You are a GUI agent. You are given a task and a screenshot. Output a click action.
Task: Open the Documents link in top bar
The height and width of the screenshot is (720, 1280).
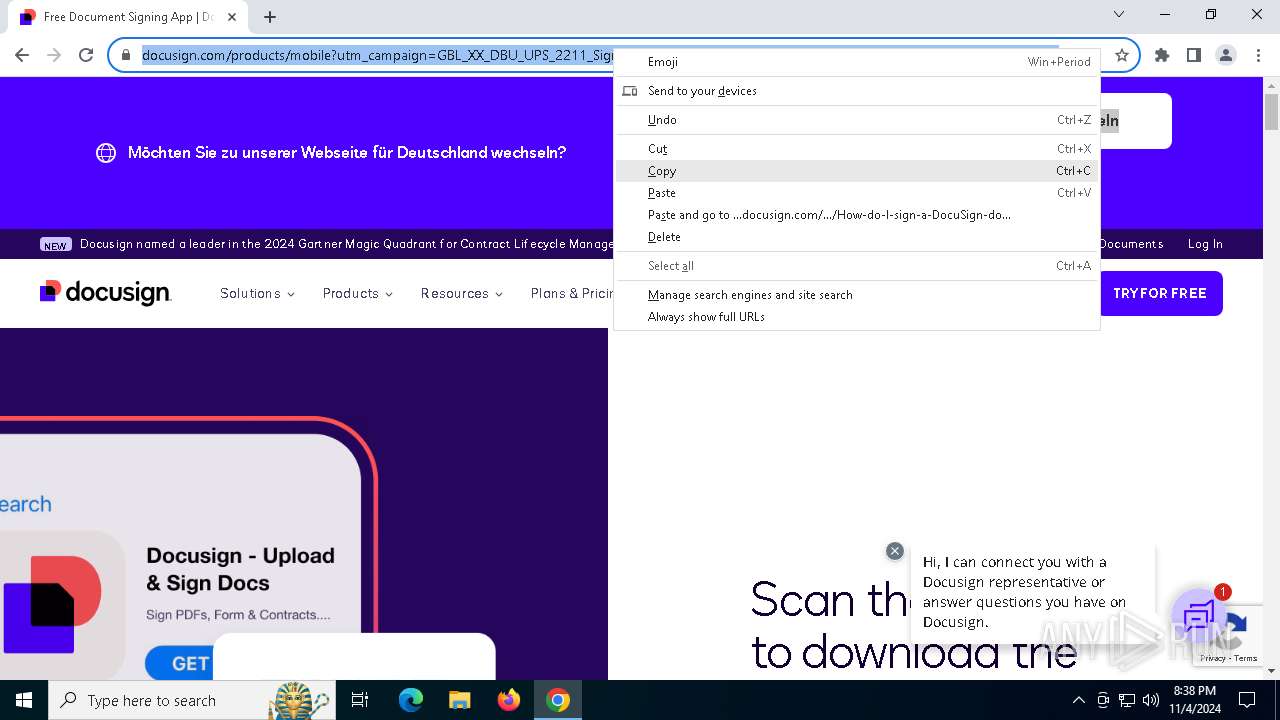point(1131,244)
